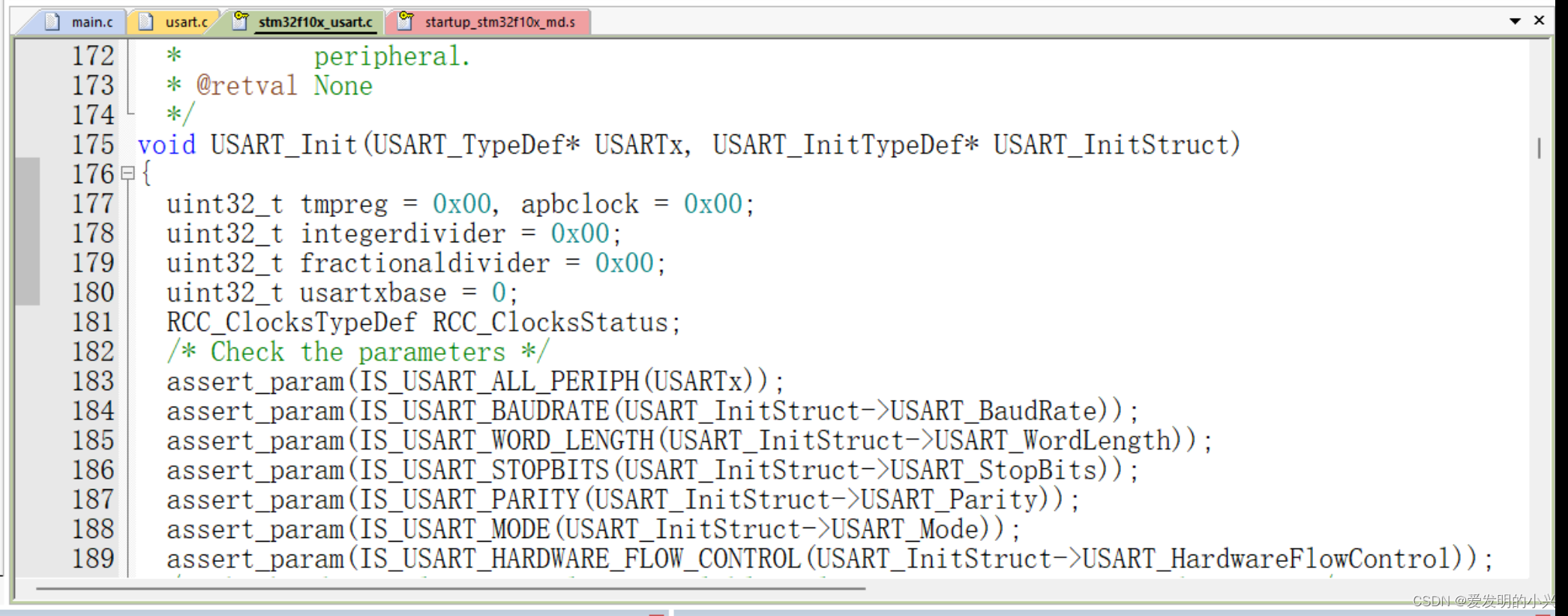Screen dimensions: 1568x616
Task: Click the fractionaldivider variable declaration
Action: coord(425,263)
